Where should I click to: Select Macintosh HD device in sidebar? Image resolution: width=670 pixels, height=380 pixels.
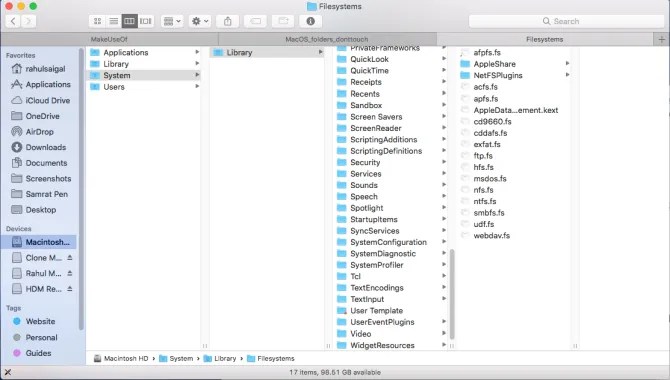(x=39, y=242)
